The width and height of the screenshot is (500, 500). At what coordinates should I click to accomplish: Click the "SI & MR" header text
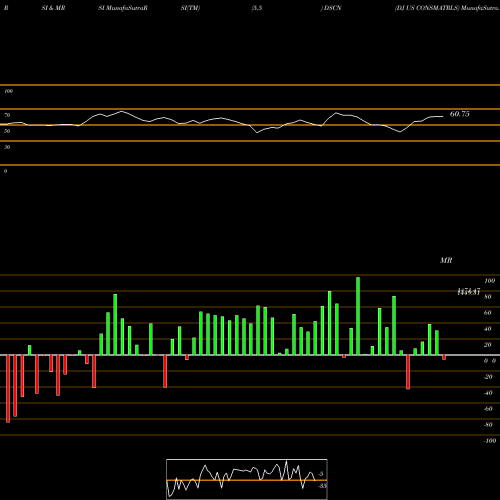point(53,8)
